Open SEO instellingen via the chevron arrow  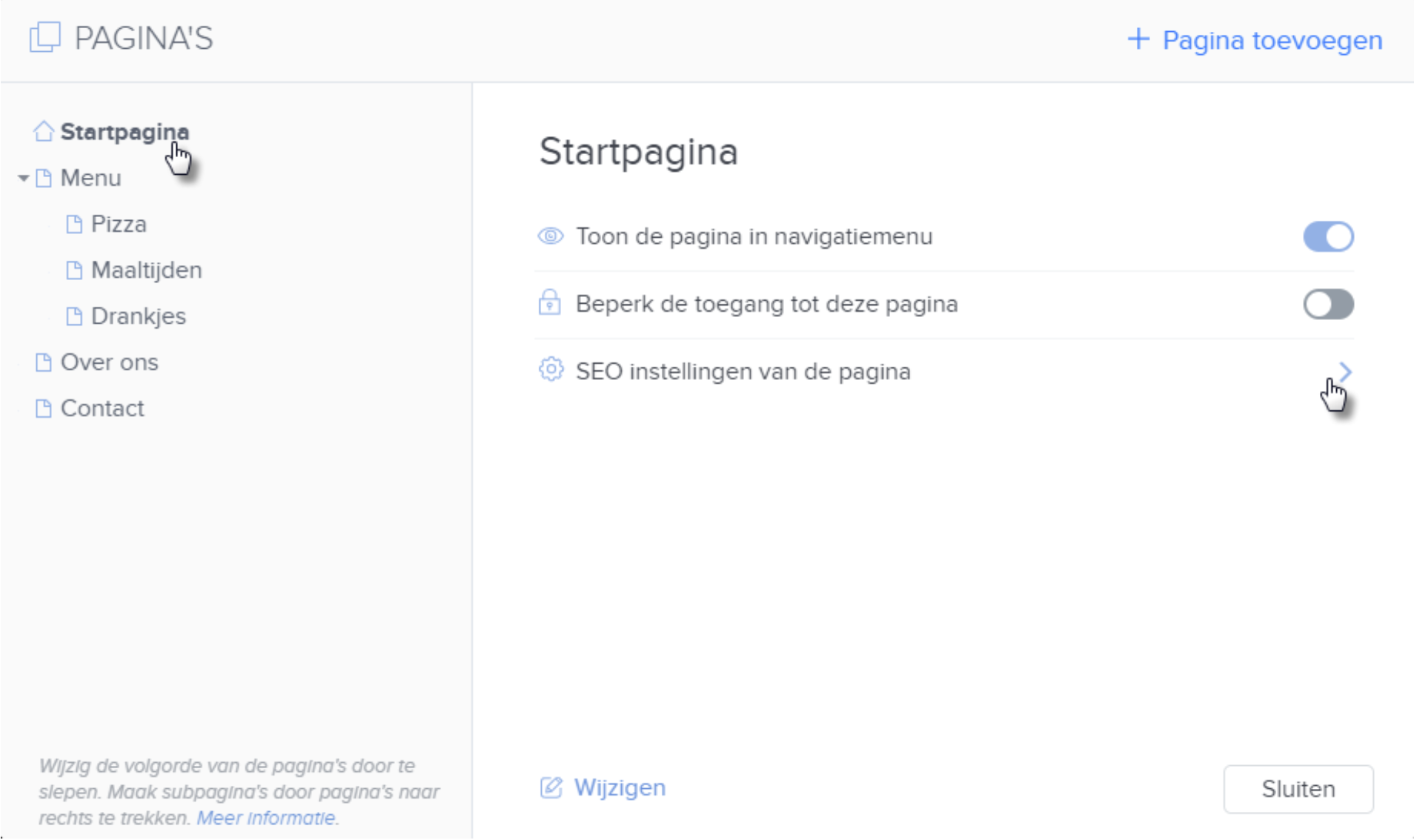[x=1344, y=371]
